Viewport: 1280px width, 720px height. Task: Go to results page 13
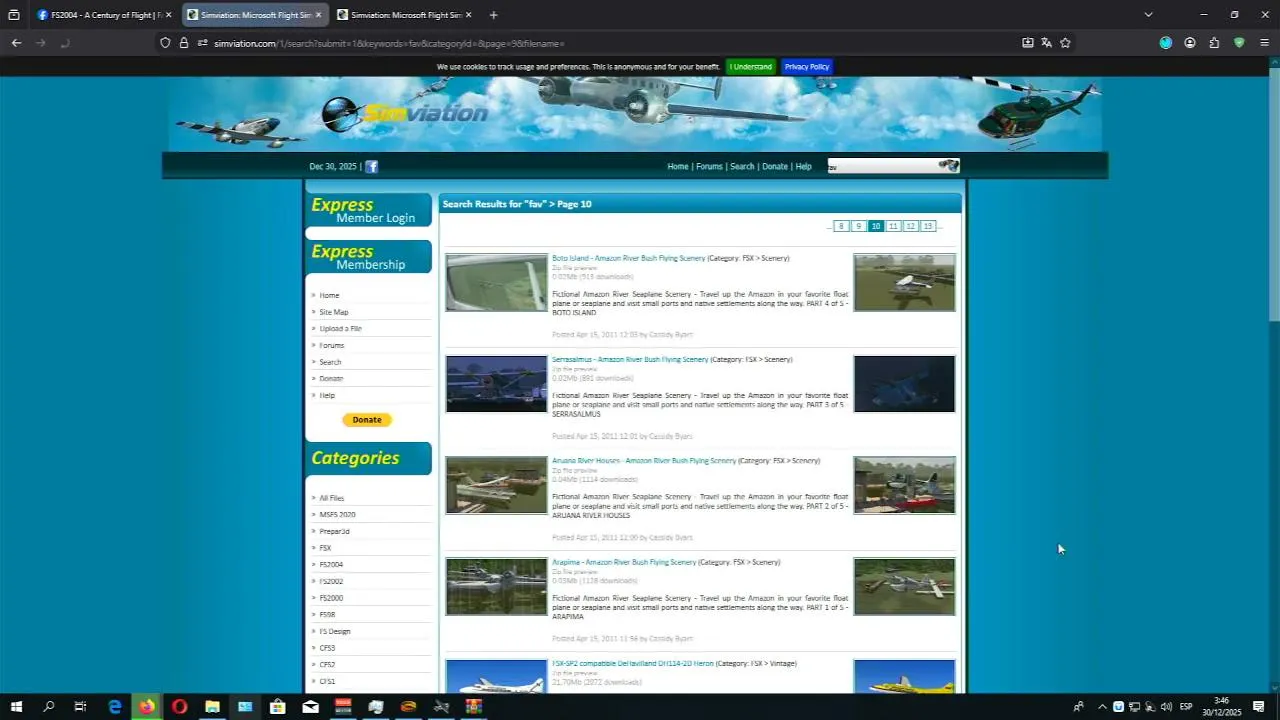[x=928, y=227]
